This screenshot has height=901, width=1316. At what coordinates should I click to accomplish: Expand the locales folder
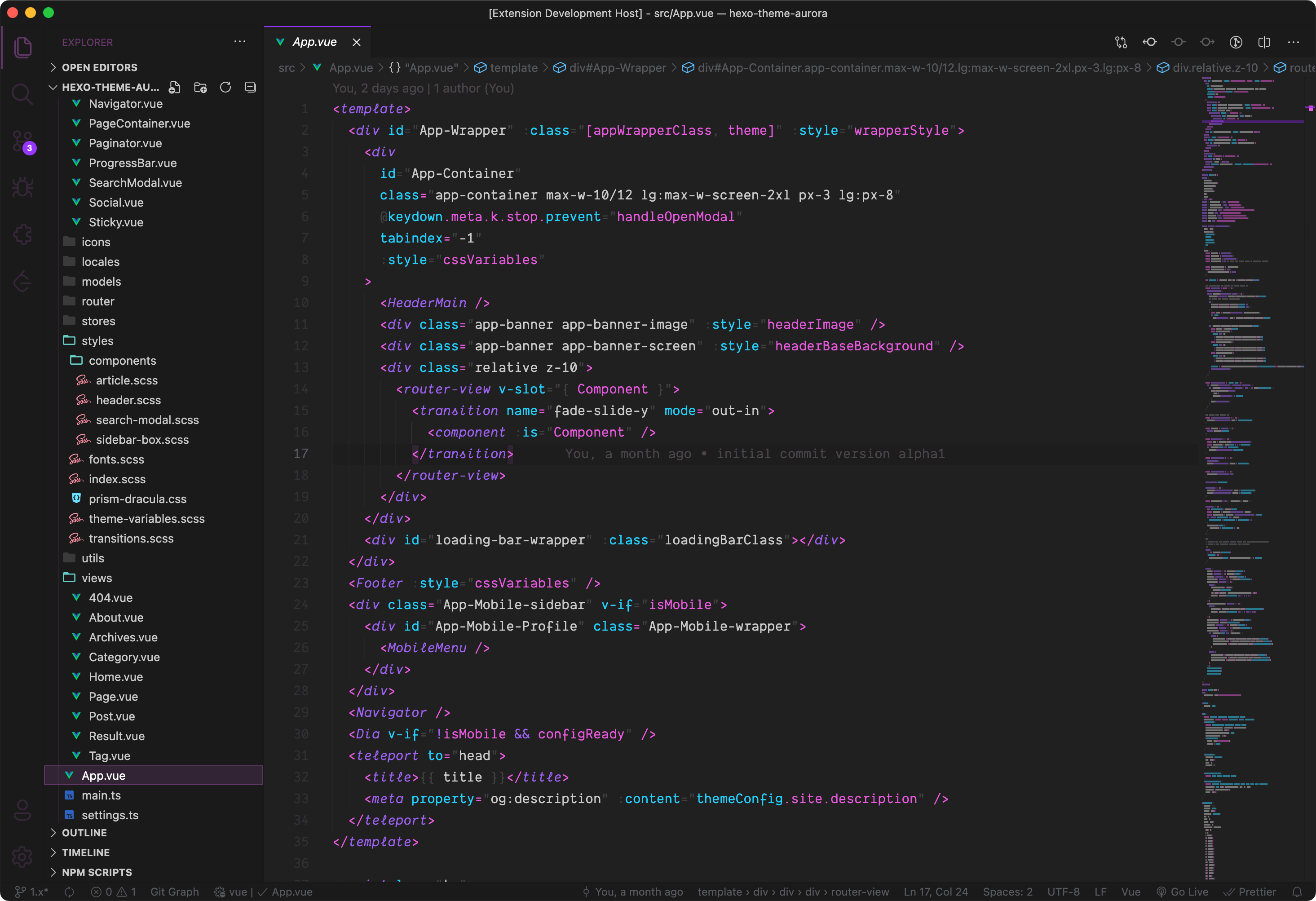[x=154, y=262]
